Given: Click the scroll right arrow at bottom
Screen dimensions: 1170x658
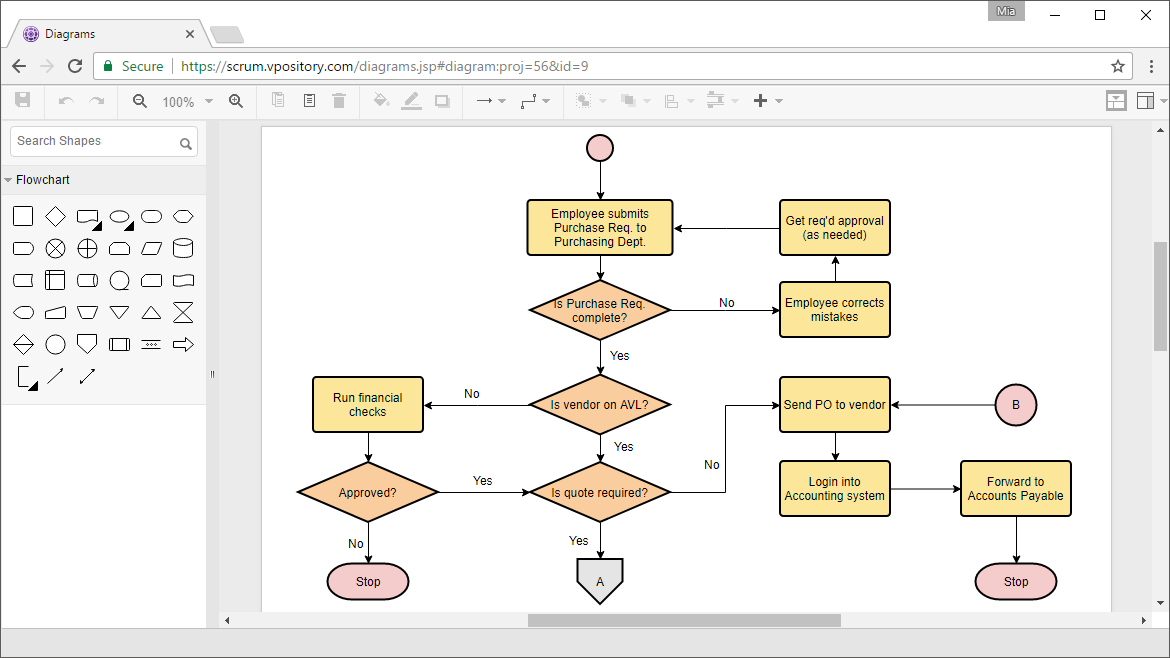Looking at the screenshot, I should point(1143,621).
